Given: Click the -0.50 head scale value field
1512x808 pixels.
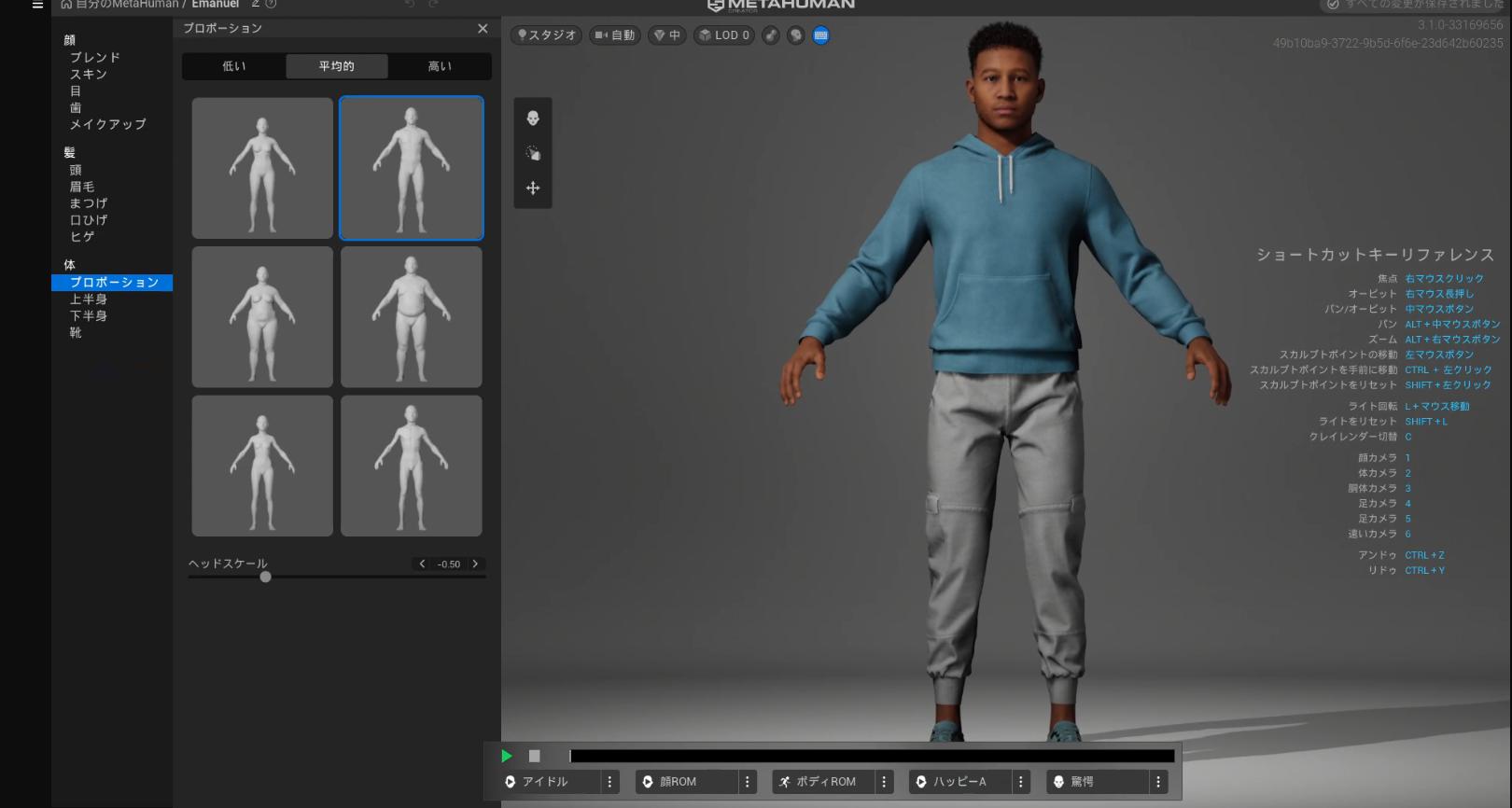Looking at the screenshot, I should click(449, 564).
